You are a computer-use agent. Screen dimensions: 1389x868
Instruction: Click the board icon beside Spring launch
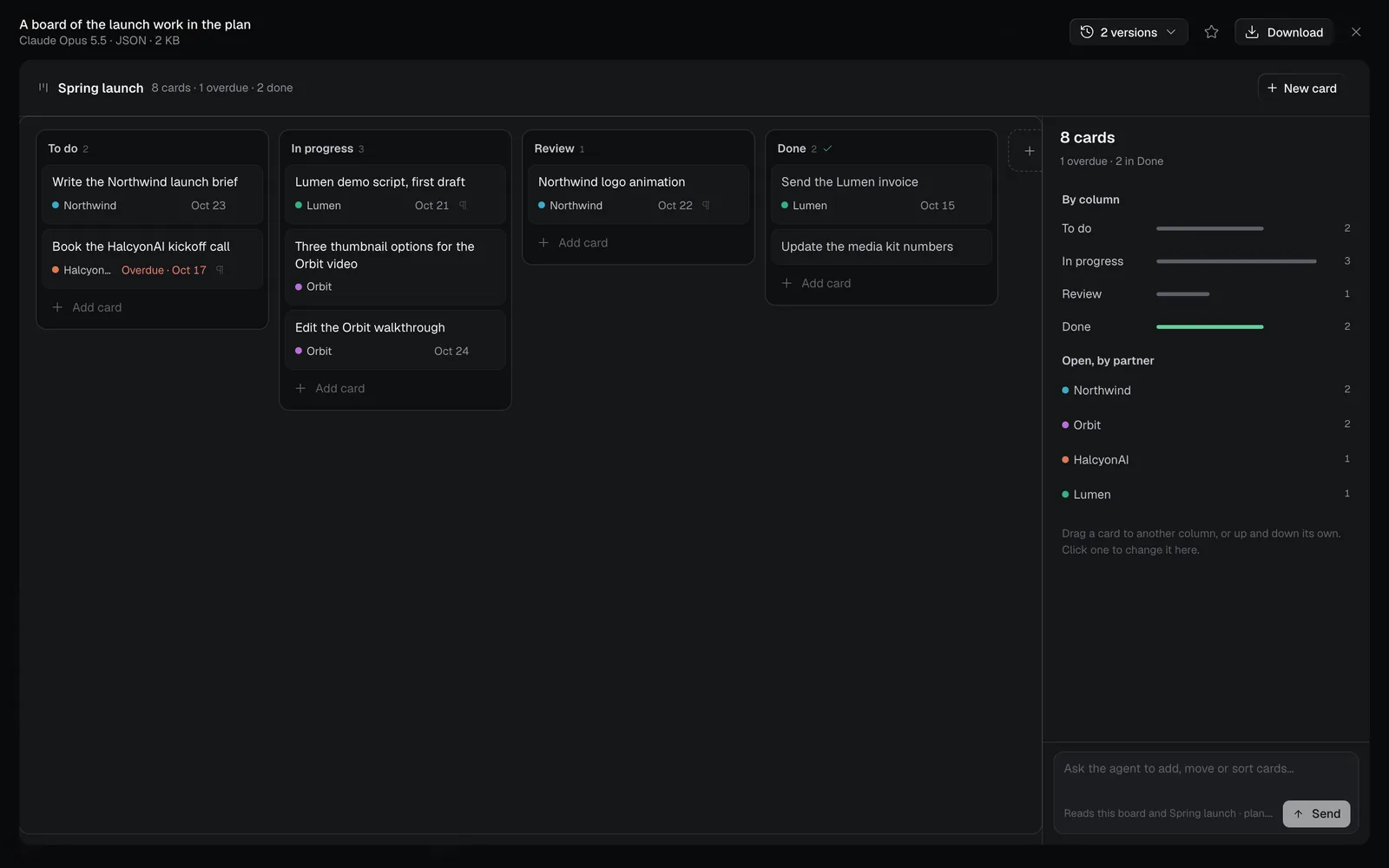[43, 88]
